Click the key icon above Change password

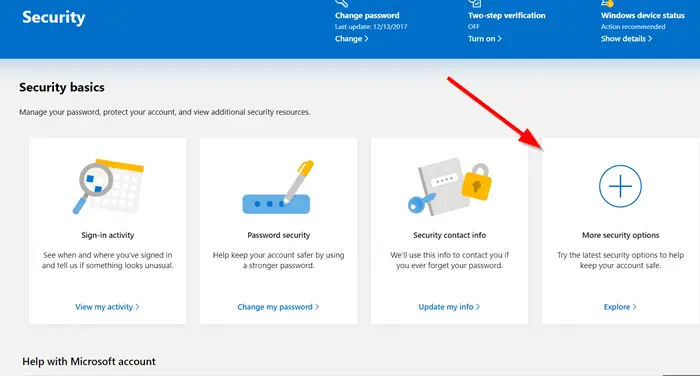click(x=342, y=3)
